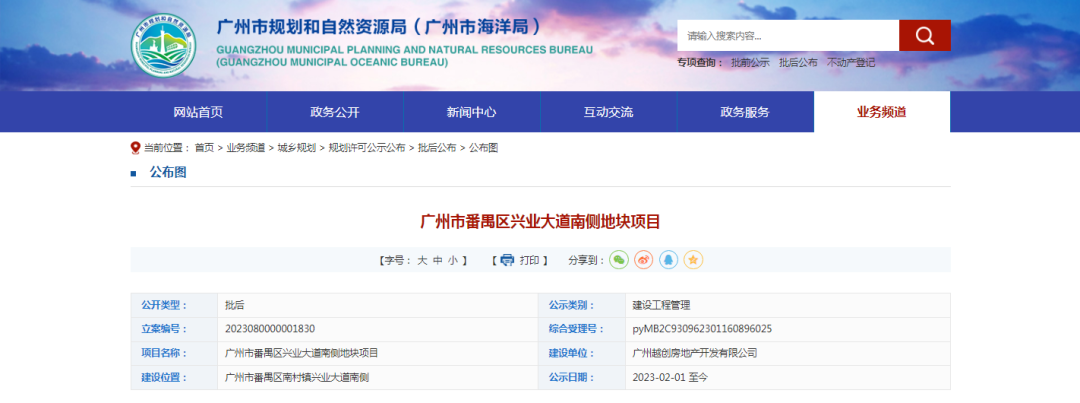Click the 建设单位 label
The height and width of the screenshot is (403, 1080).
pyautogui.click(x=572, y=353)
